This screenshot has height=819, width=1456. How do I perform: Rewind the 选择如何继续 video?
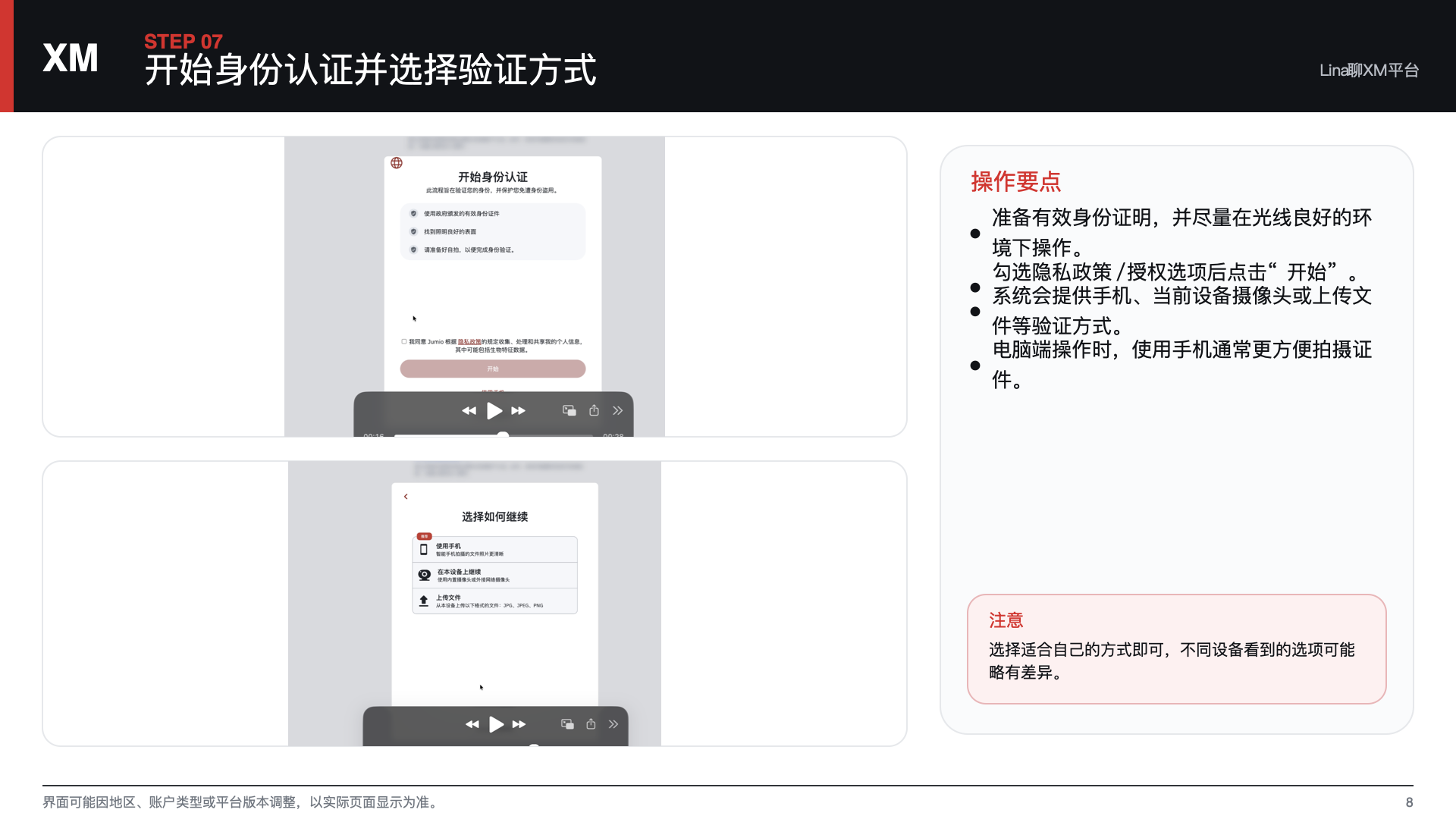pos(472,725)
